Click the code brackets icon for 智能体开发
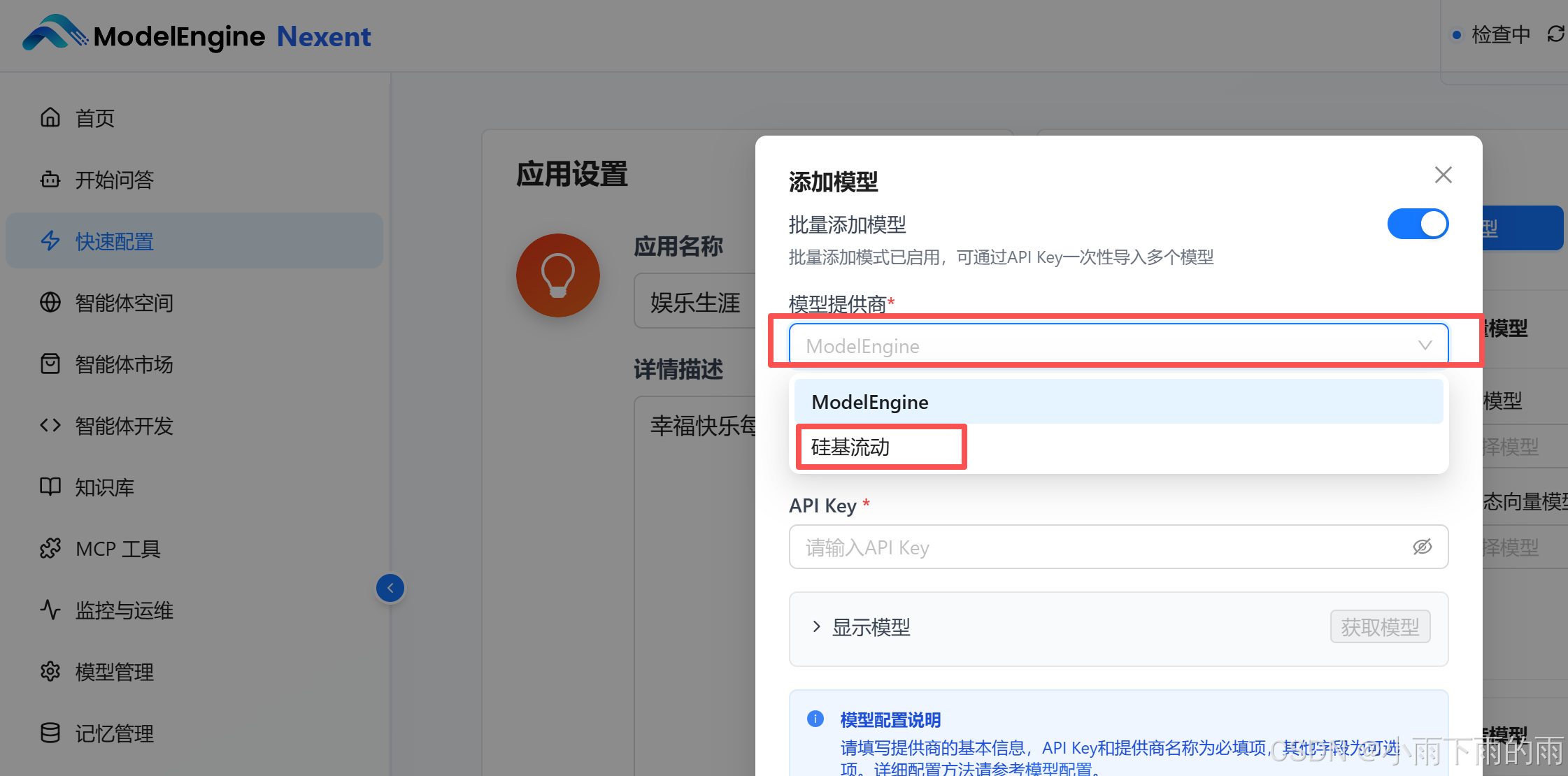 point(50,425)
